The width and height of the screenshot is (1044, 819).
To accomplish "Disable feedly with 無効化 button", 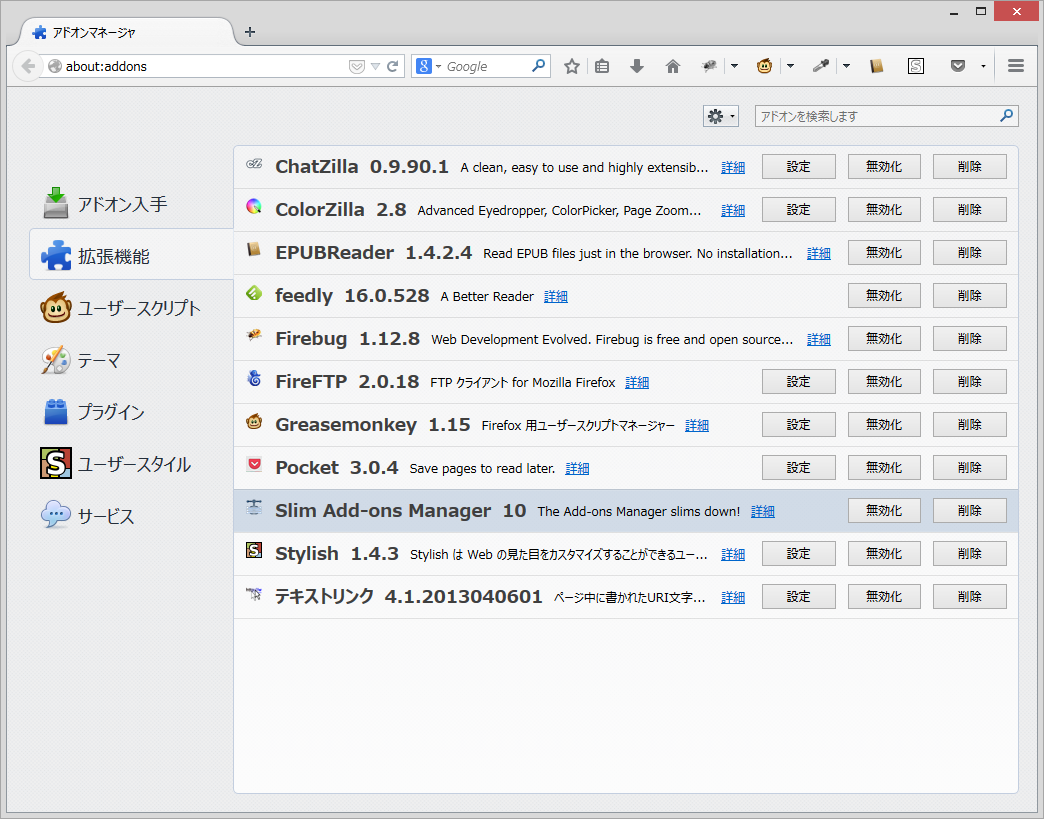I will point(884,296).
